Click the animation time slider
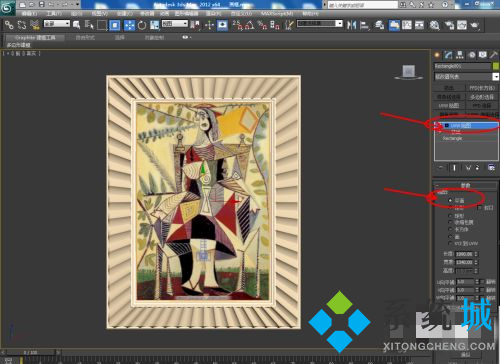 click(30, 352)
